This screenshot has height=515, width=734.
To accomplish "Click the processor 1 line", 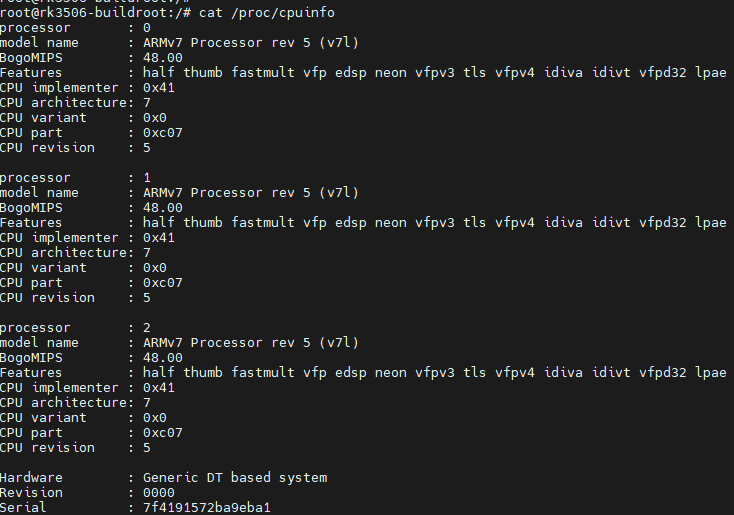I will pyautogui.click(x=75, y=177).
